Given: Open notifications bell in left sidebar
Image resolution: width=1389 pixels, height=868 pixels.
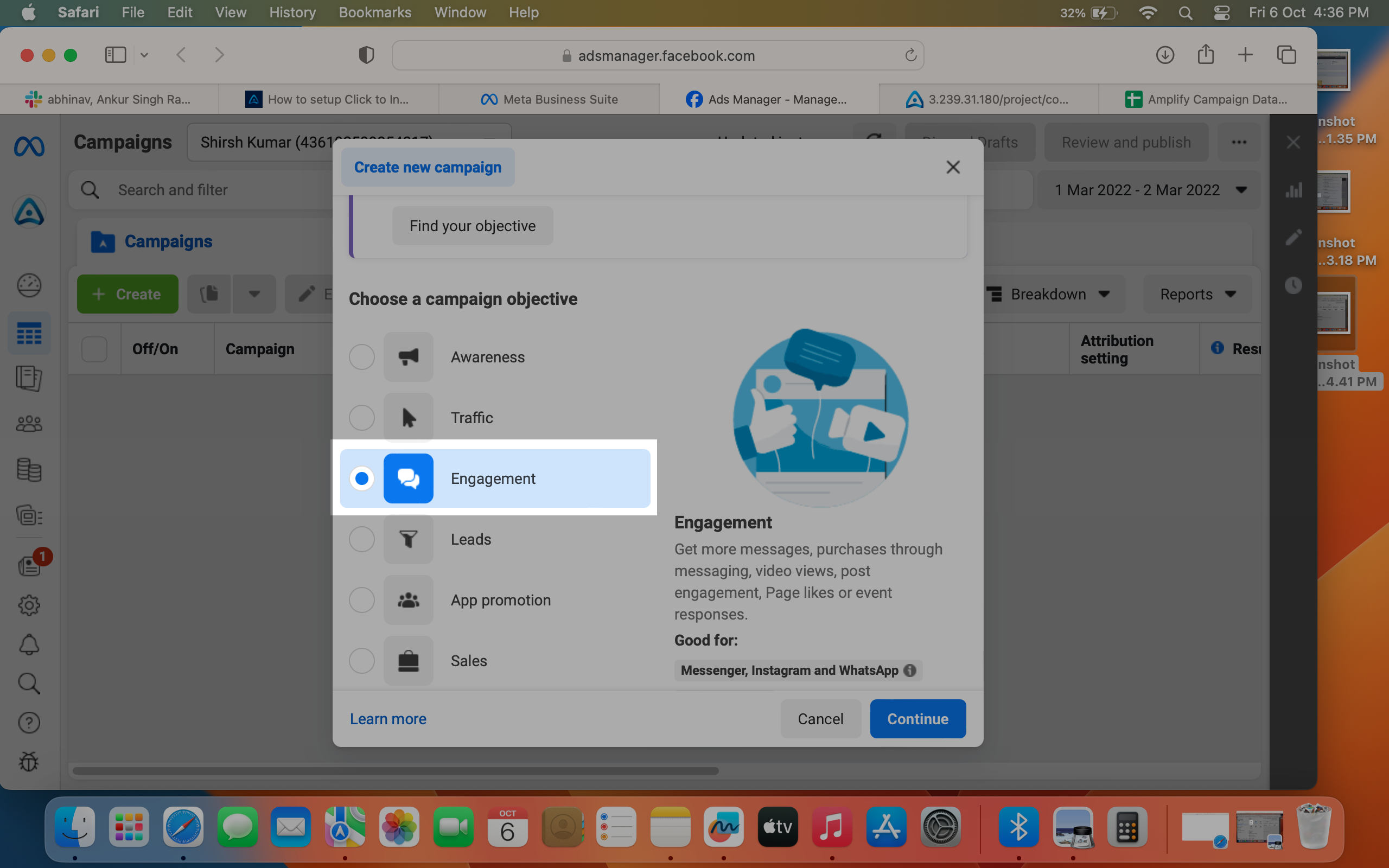Looking at the screenshot, I should (29, 644).
